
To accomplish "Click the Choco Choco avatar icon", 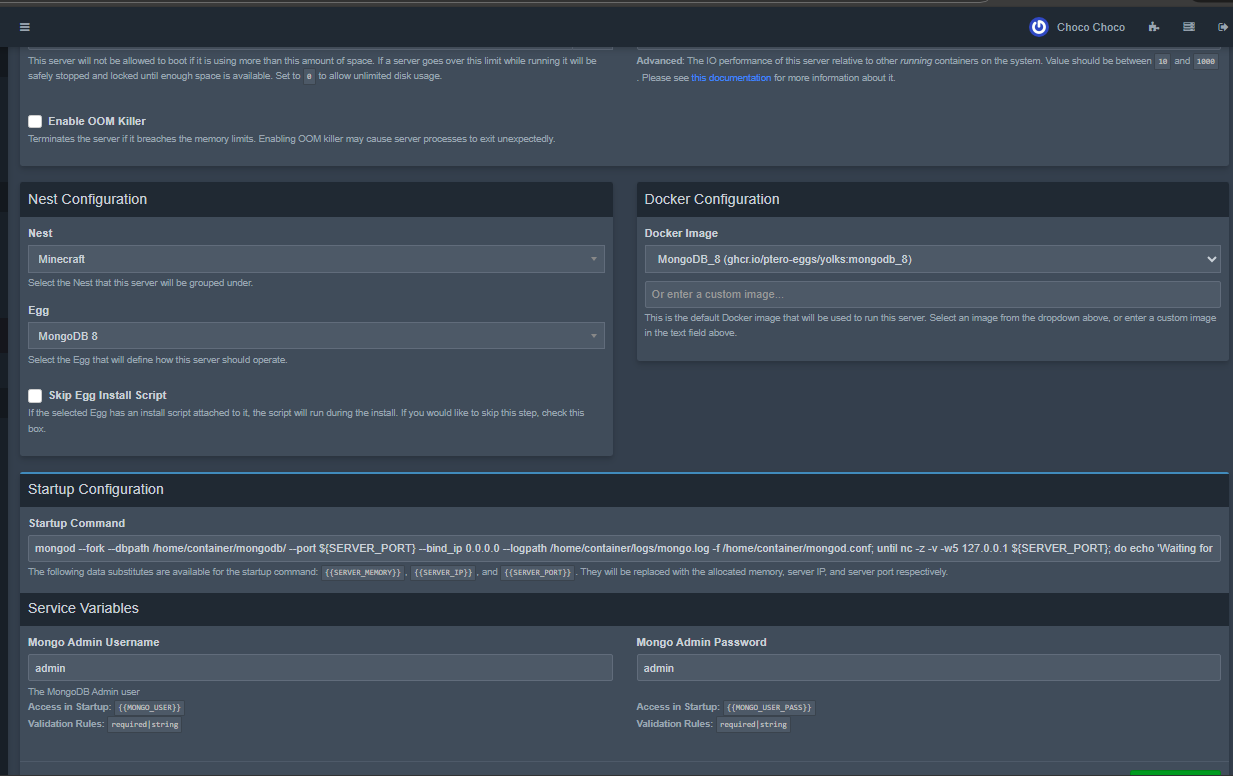I will [x=1039, y=27].
